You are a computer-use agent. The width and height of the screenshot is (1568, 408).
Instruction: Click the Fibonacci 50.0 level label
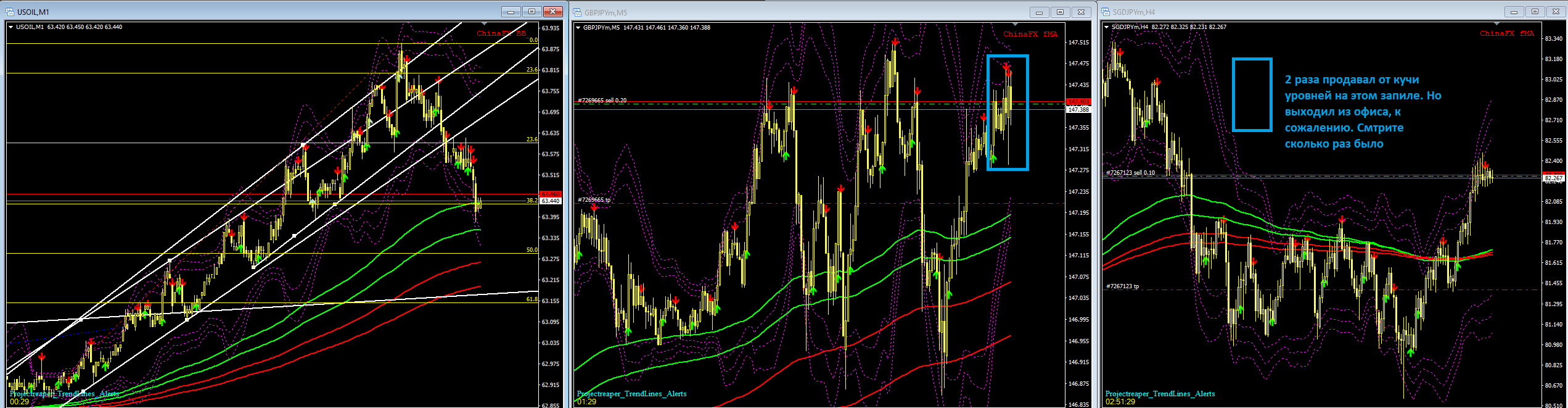532,250
